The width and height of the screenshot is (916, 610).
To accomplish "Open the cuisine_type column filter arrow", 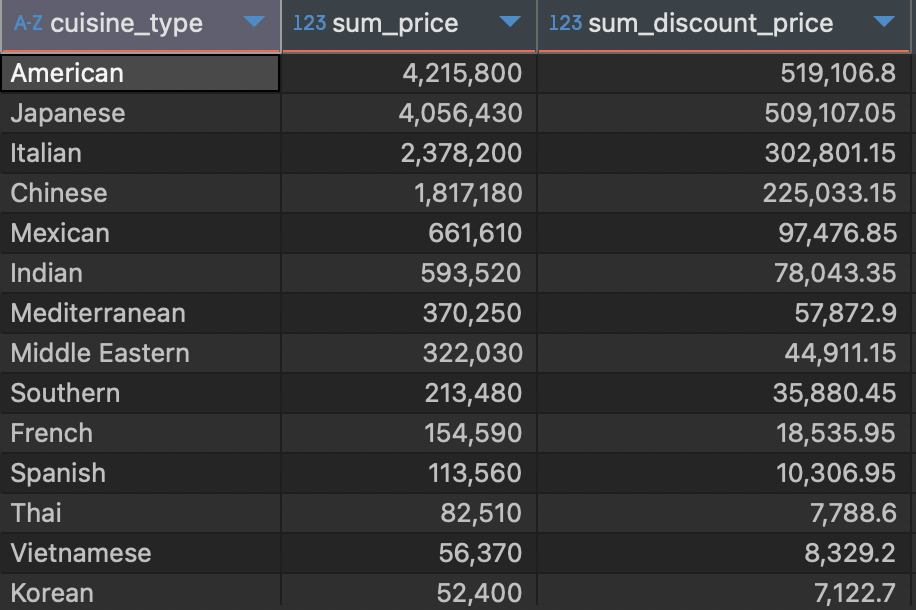I will tap(254, 23).
